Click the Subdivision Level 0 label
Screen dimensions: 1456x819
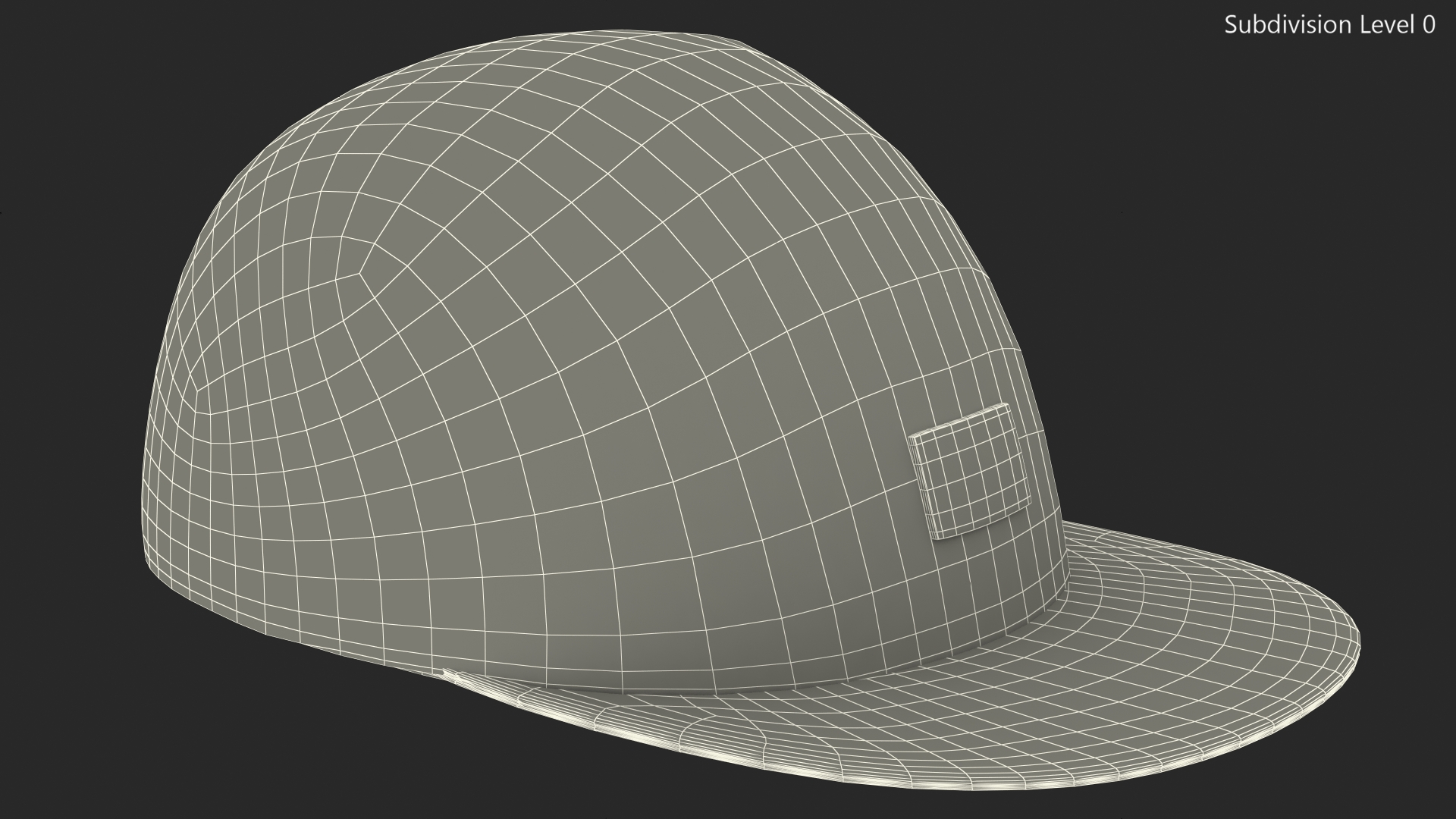[x=1329, y=25]
